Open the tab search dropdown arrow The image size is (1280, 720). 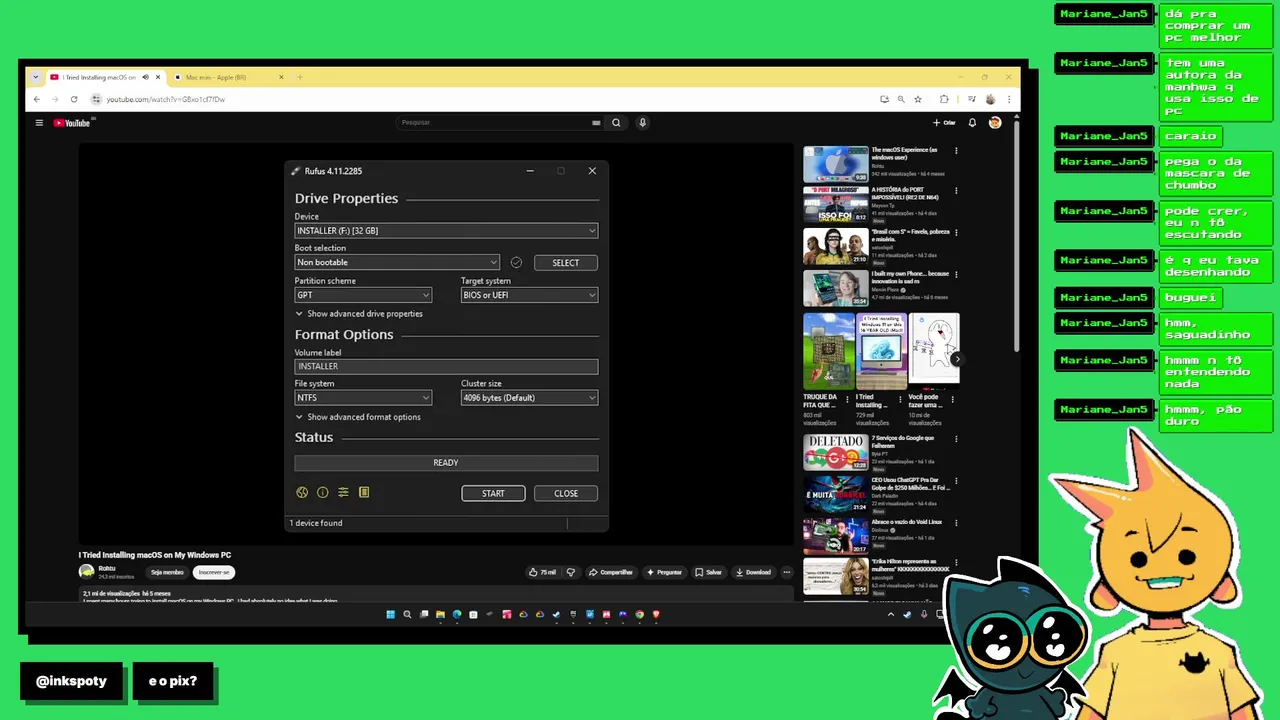(x=36, y=77)
